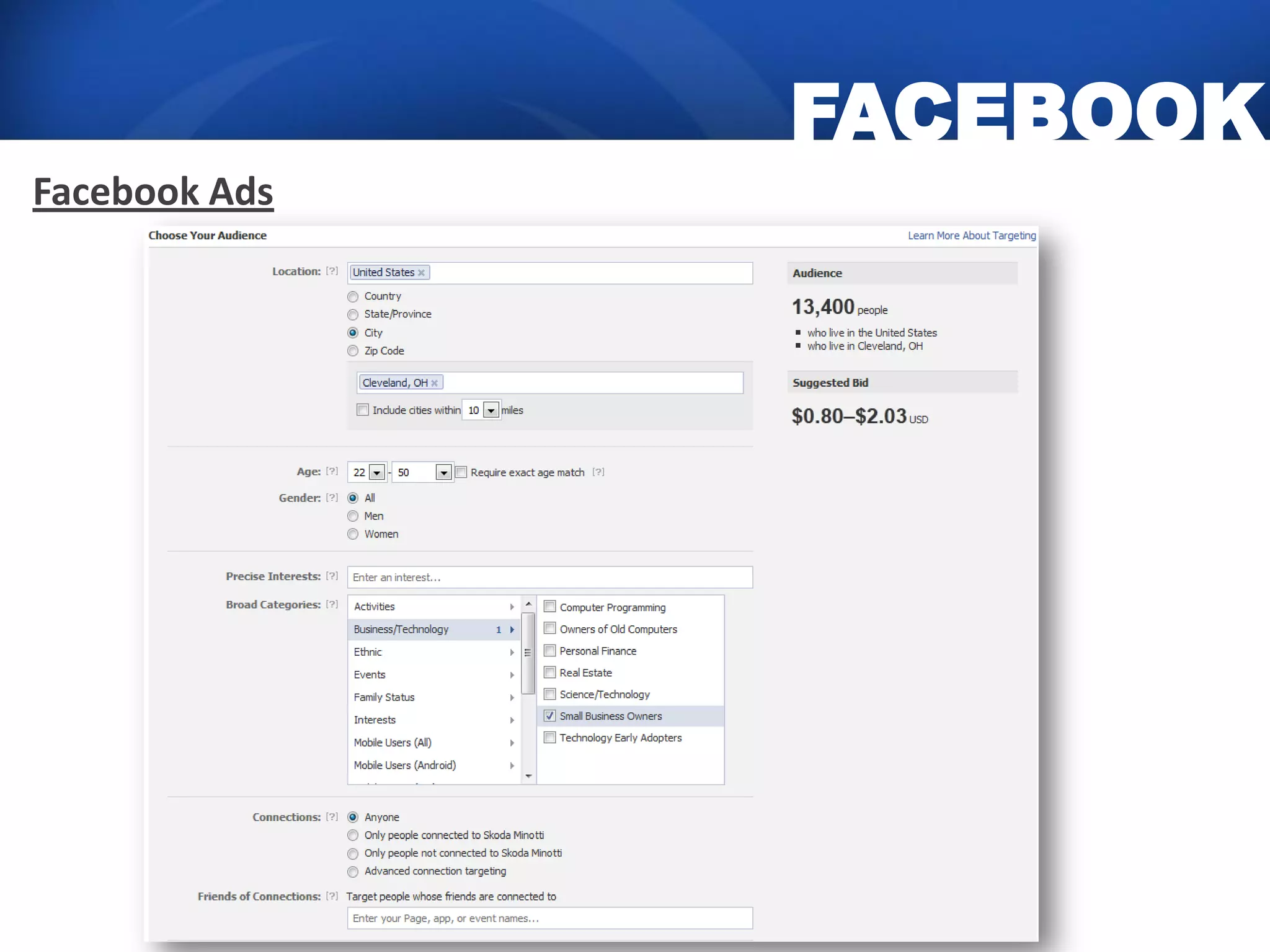
Task: Enable Include cities within miles checkbox
Action: click(x=363, y=410)
